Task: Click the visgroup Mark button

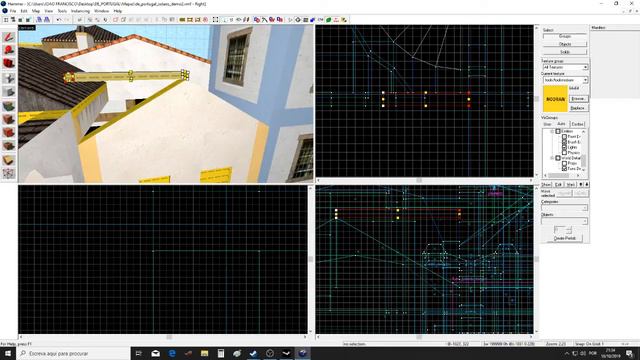Action: pyautogui.click(x=571, y=185)
